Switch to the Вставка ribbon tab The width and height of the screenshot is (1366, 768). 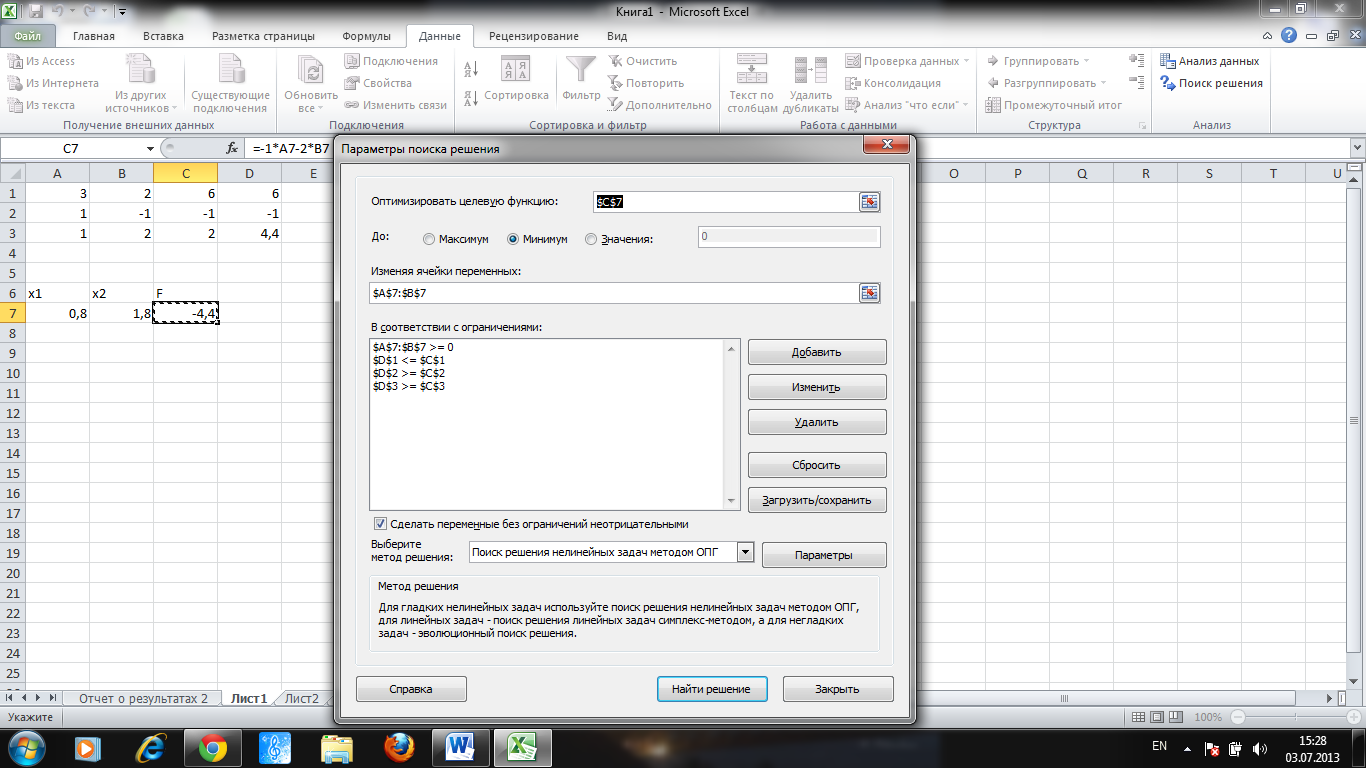click(163, 36)
